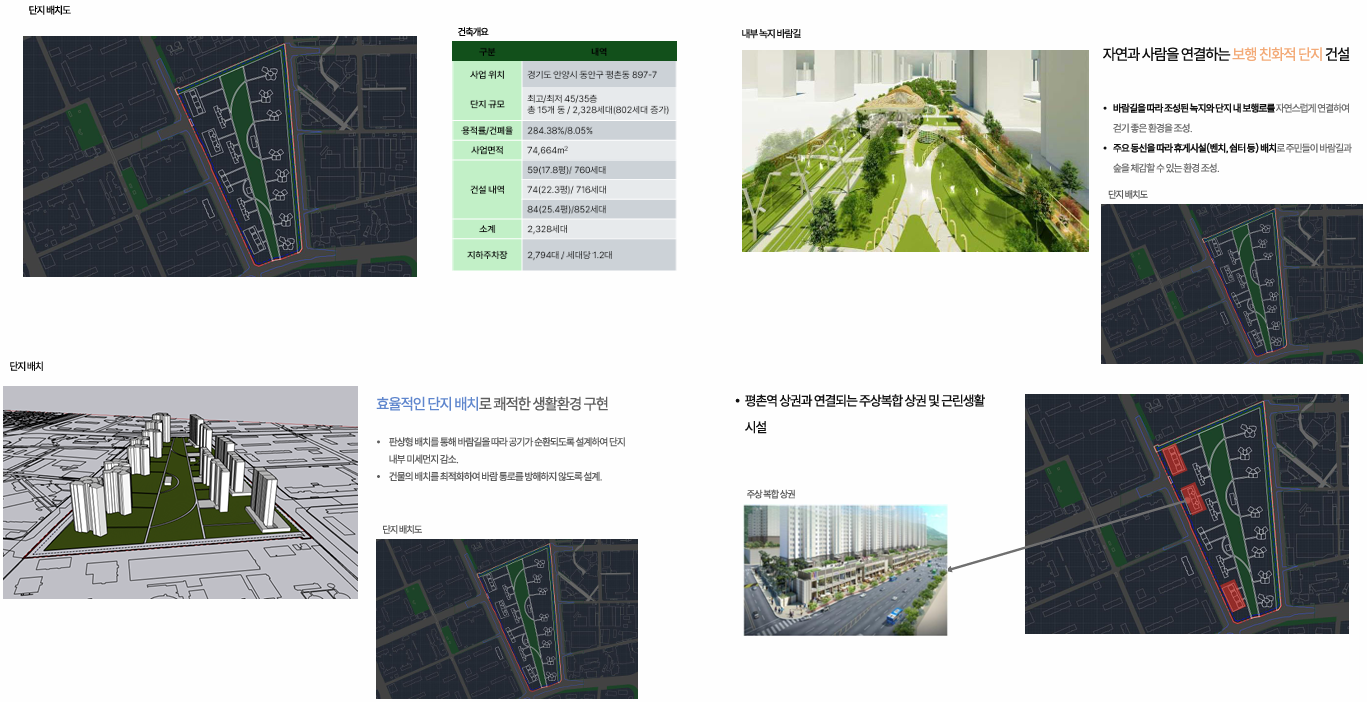Click the '74(22.3평)/ 716세대' cell

[599, 190]
